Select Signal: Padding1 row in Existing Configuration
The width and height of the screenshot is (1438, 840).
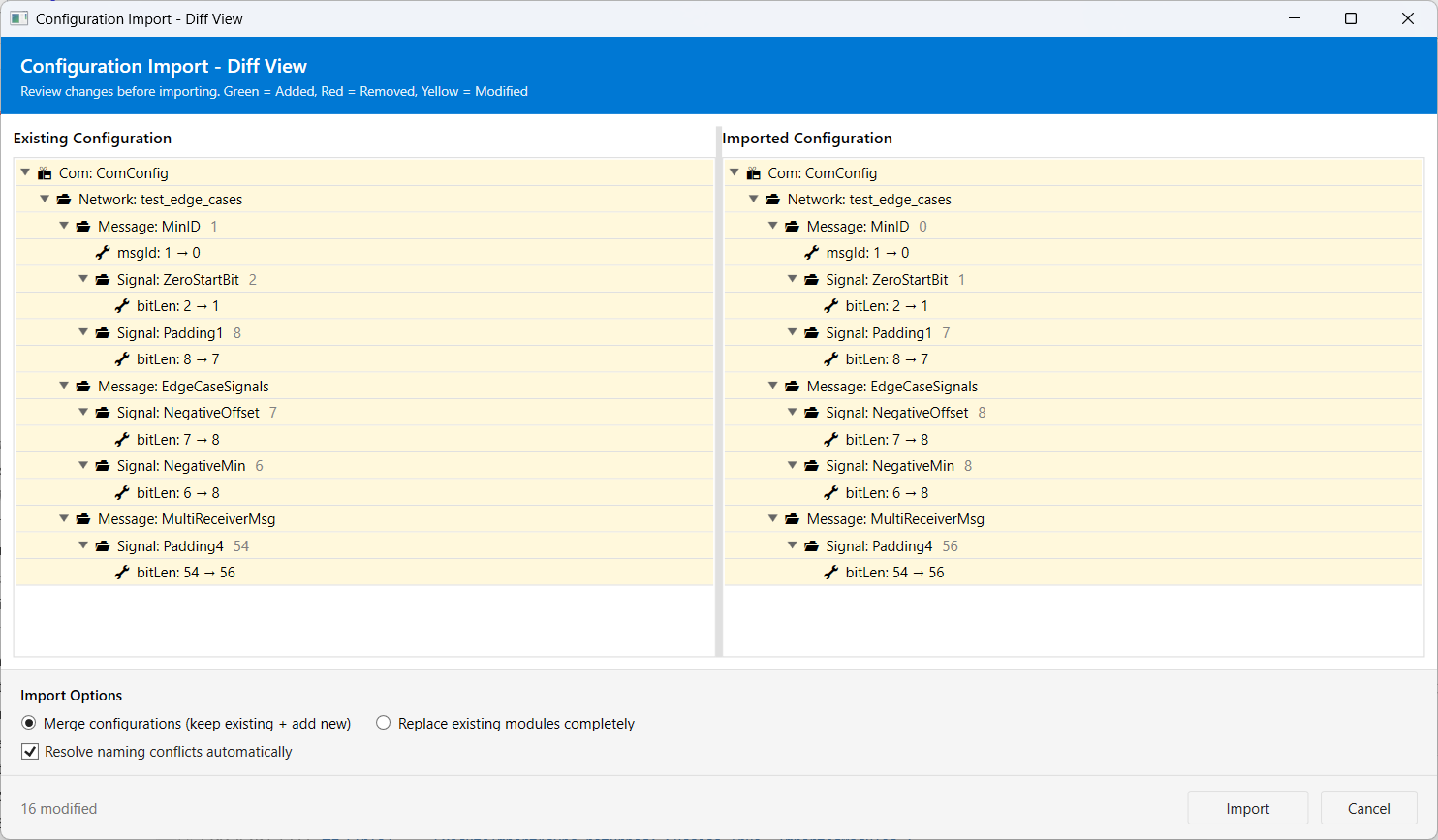tap(170, 333)
